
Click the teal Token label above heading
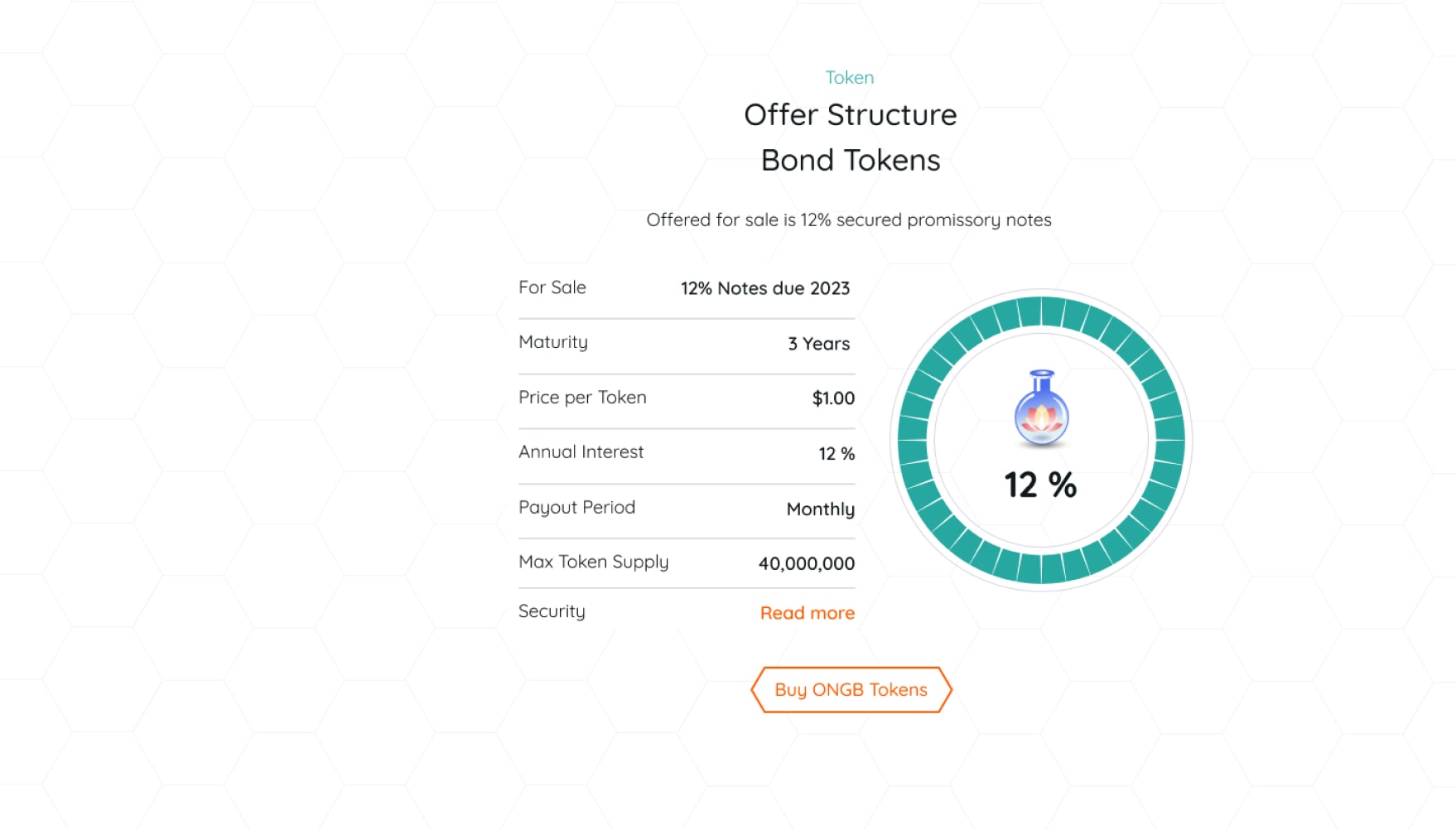(x=849, y=77)
